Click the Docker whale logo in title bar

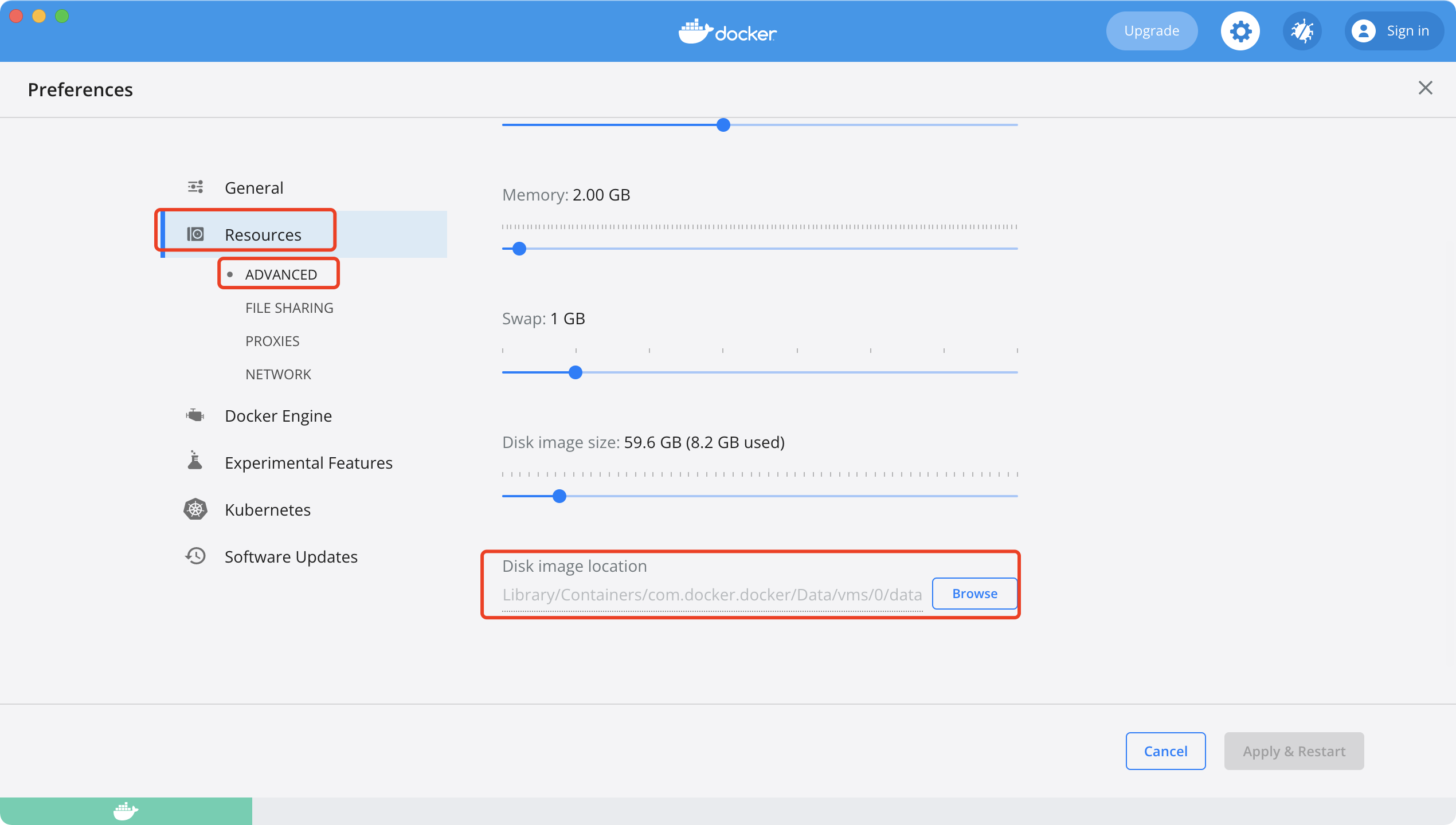click(727, 31)
